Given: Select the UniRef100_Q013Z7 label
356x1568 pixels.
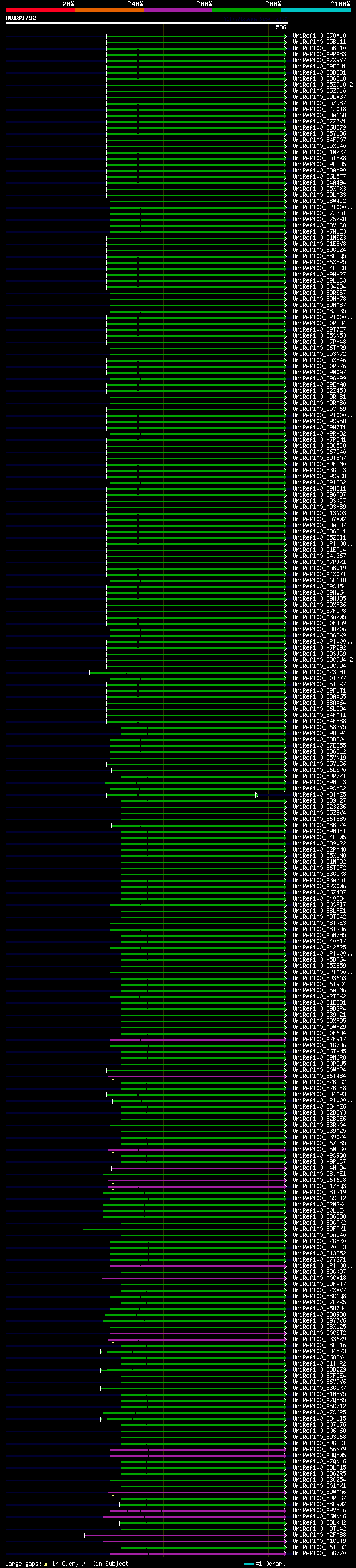Looking at the screenshot, I should (319, 679).
